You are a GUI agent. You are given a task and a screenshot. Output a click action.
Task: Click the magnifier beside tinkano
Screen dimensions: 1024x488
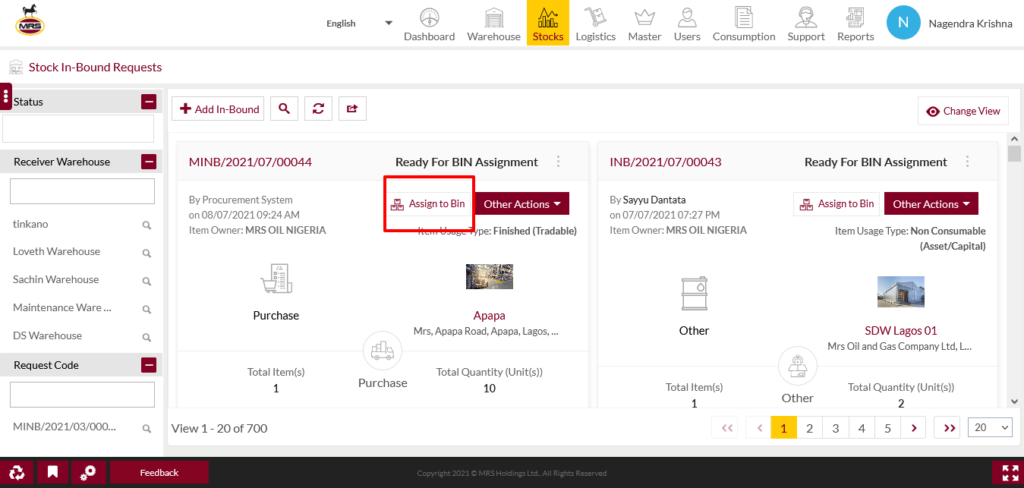[x=147, y=225]
